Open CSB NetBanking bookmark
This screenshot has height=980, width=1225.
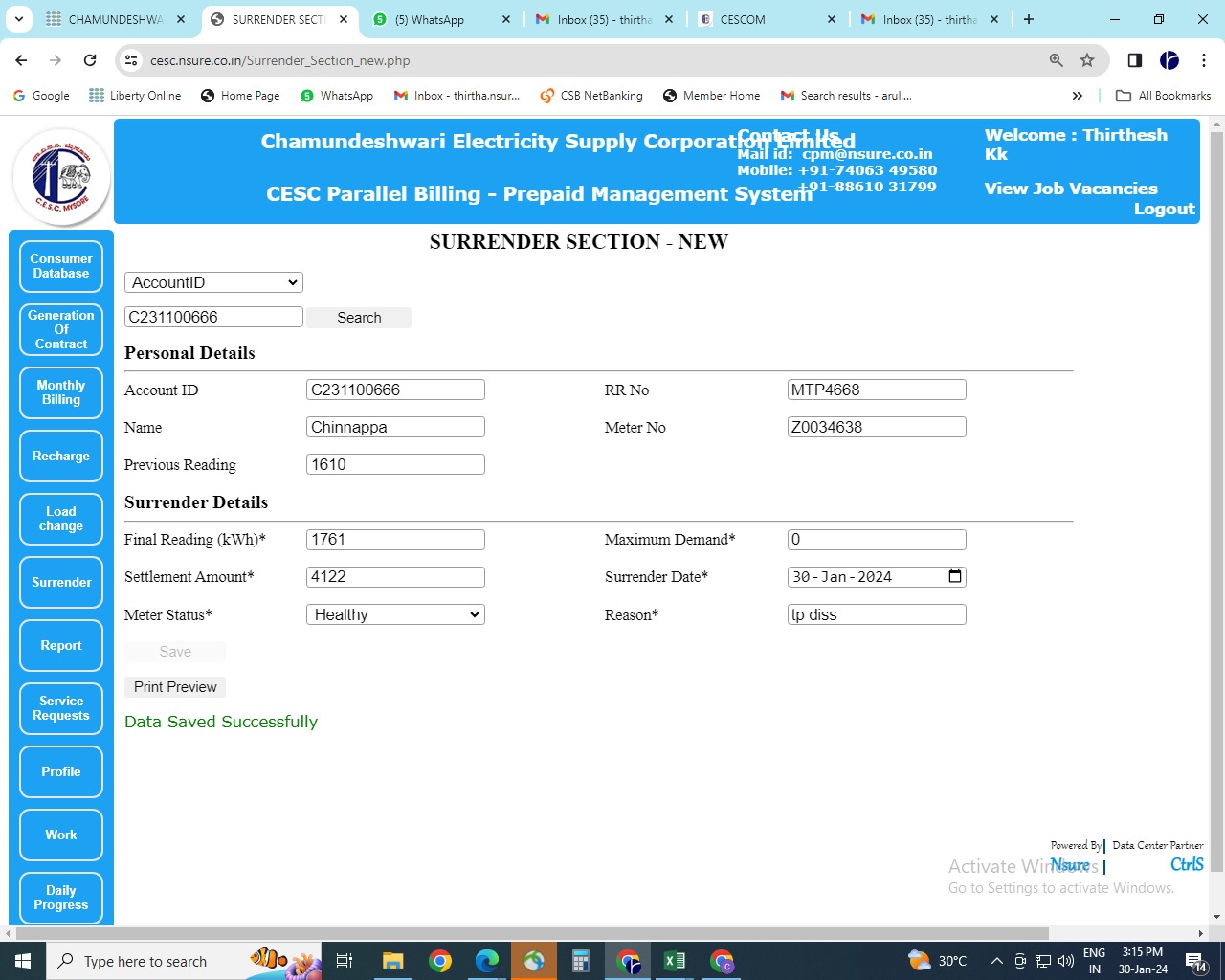click(x=591, y=96)
